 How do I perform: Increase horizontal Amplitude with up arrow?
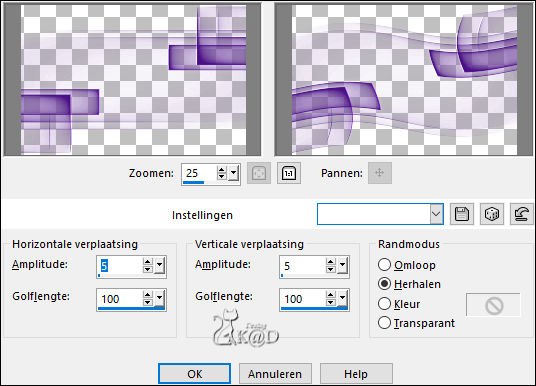(x=147, y=262)
